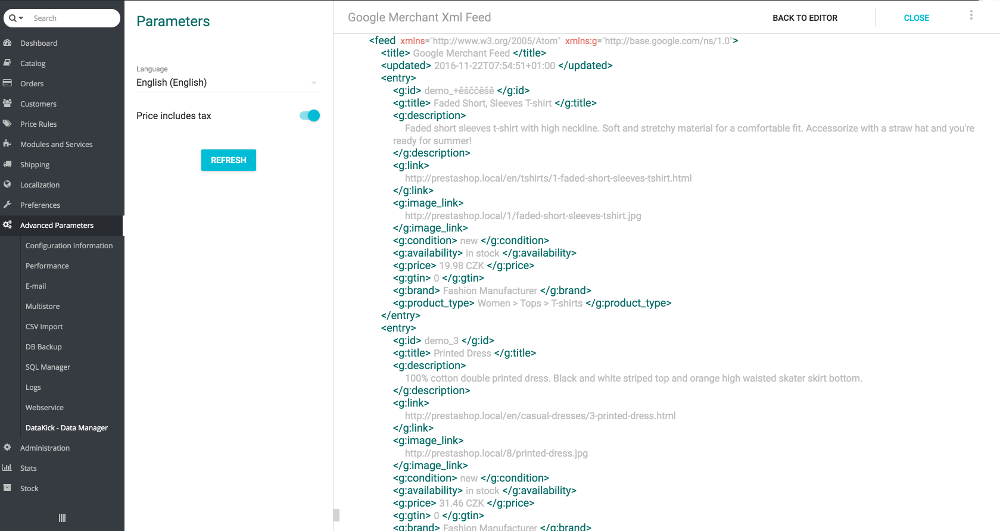
Task: Open the Customers menu item
Action: coord(38,104)
